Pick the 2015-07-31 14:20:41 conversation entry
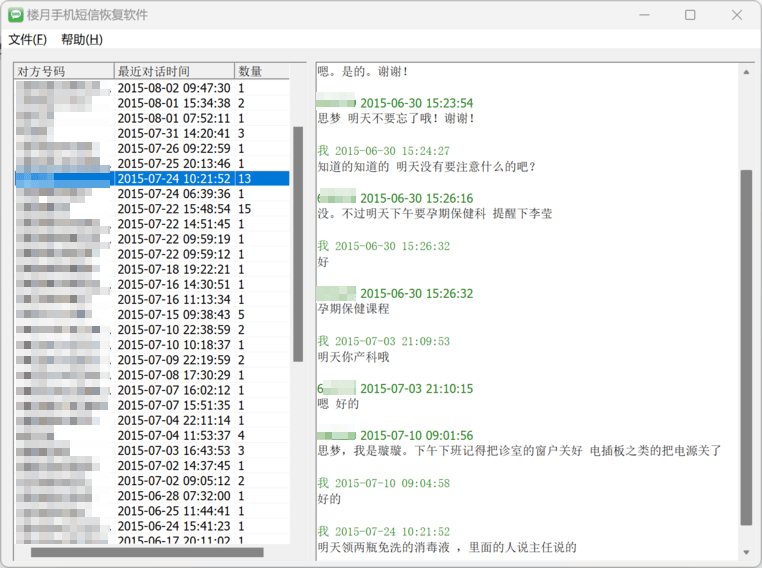This screenshot has height=568, width=762. pos(173,133)
